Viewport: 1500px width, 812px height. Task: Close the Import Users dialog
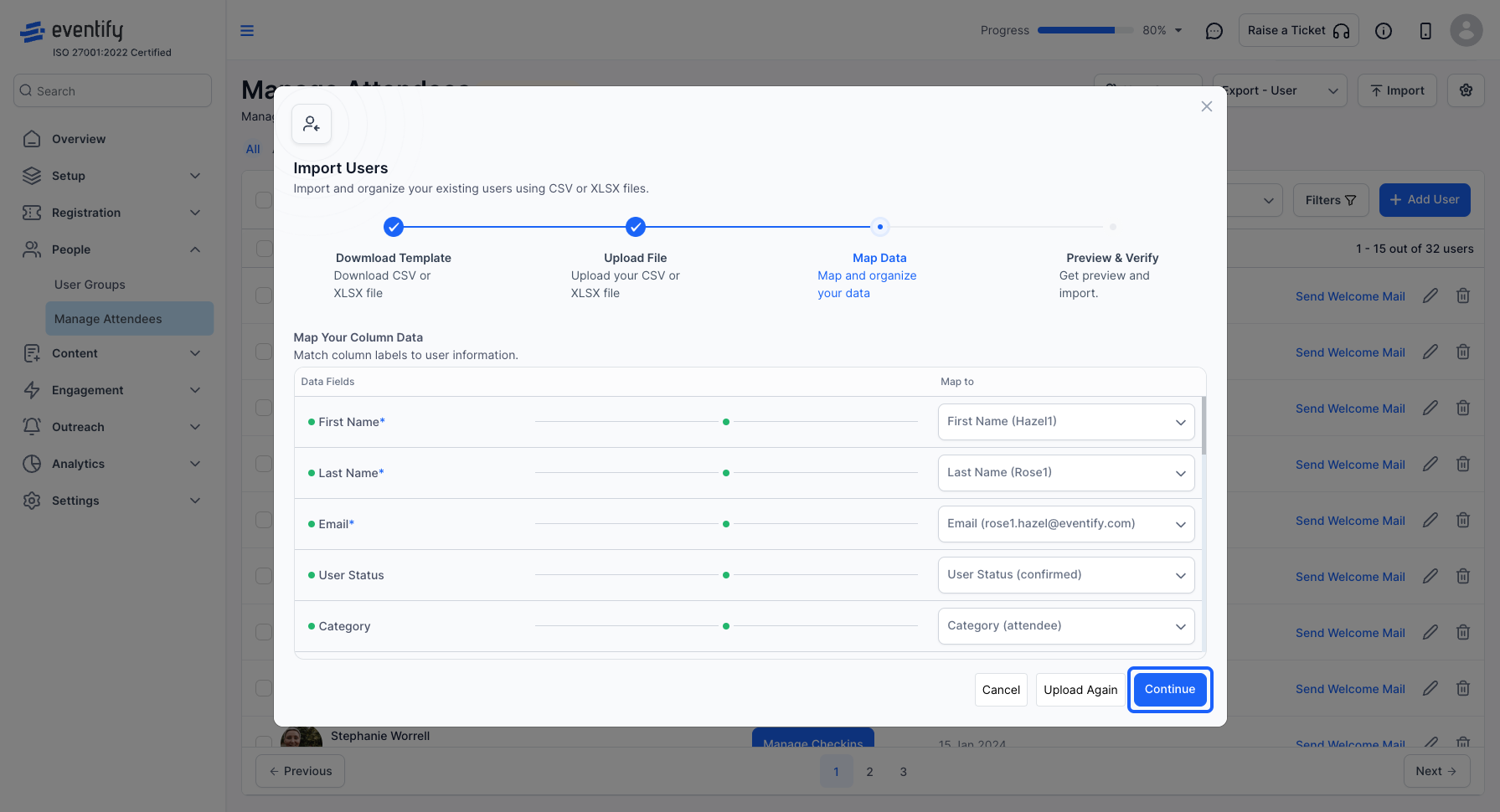[x=1207, y=106]
